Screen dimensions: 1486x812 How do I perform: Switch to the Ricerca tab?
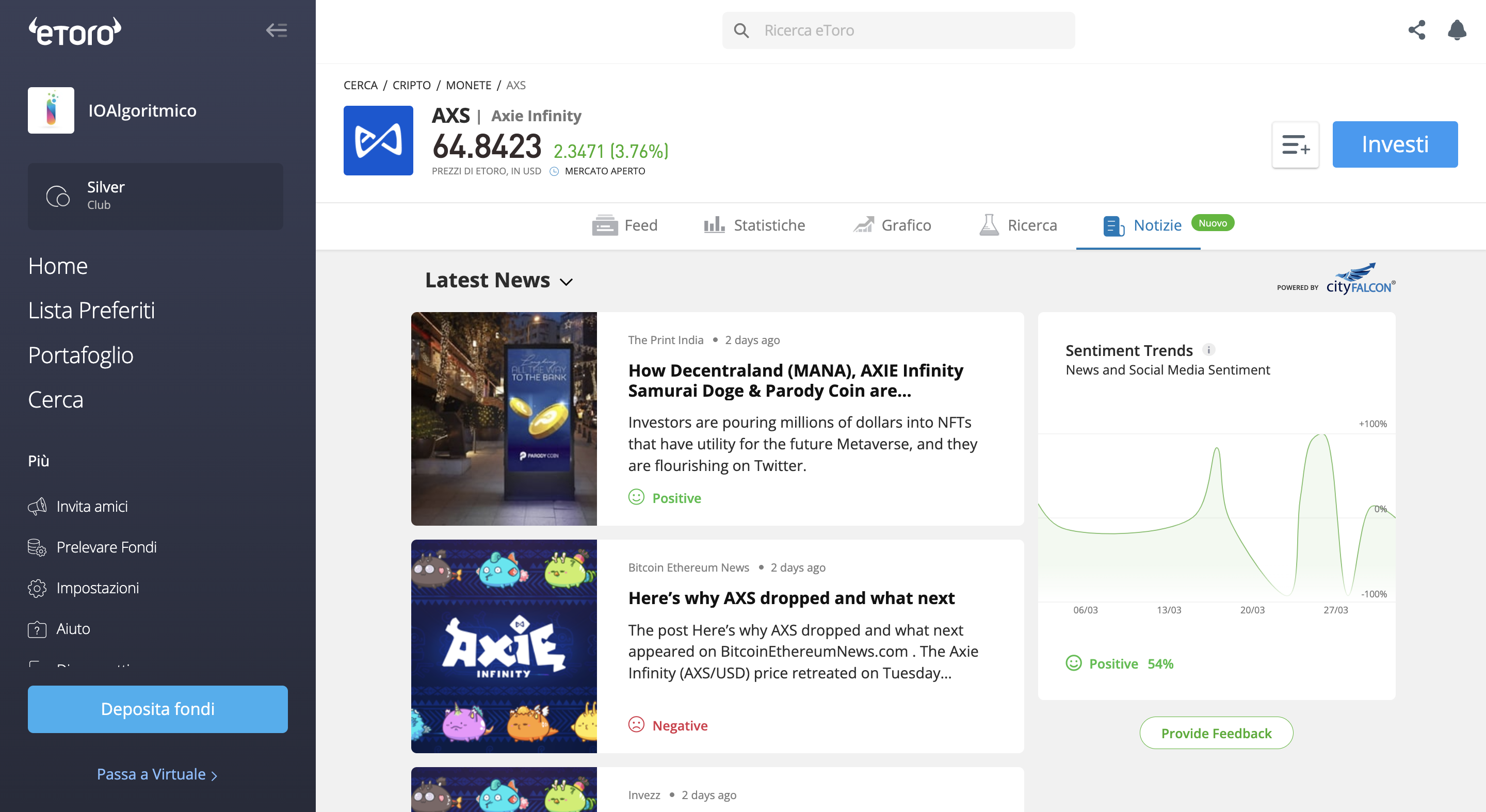click(x=1018, y=225)
